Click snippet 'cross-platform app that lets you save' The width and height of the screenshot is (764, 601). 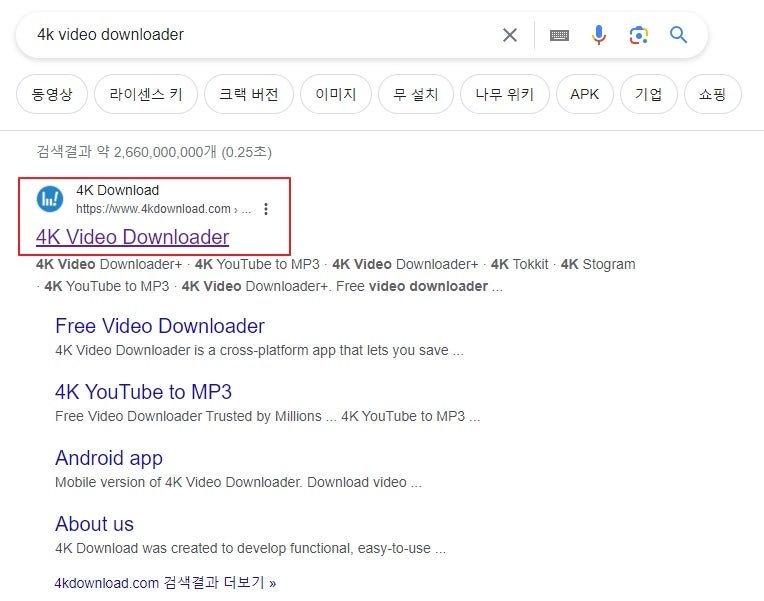pos(334,350)
